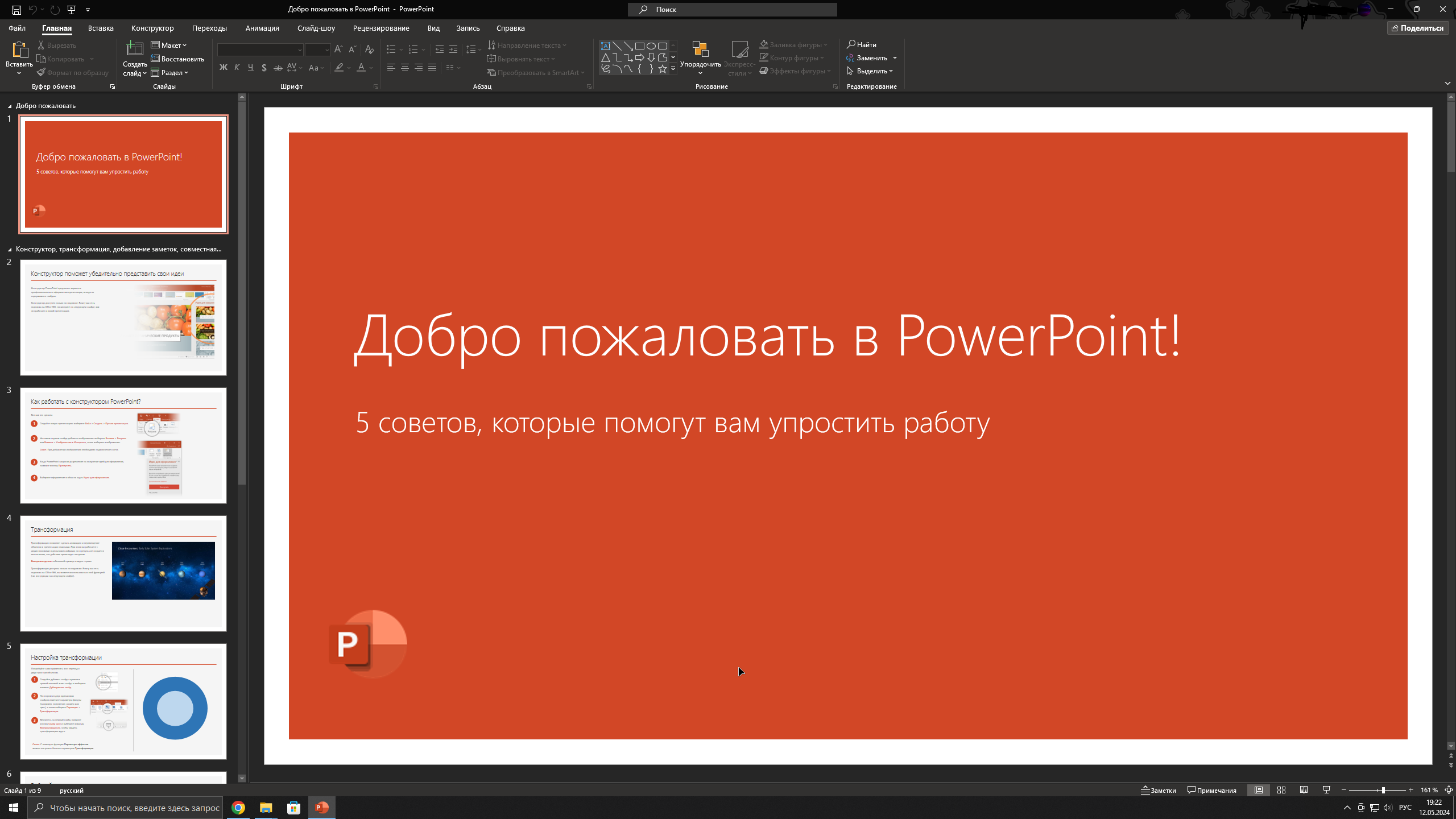1456x819 pixels.
Task: Click the Clear all formatting icon
Action: click(370, 50)
